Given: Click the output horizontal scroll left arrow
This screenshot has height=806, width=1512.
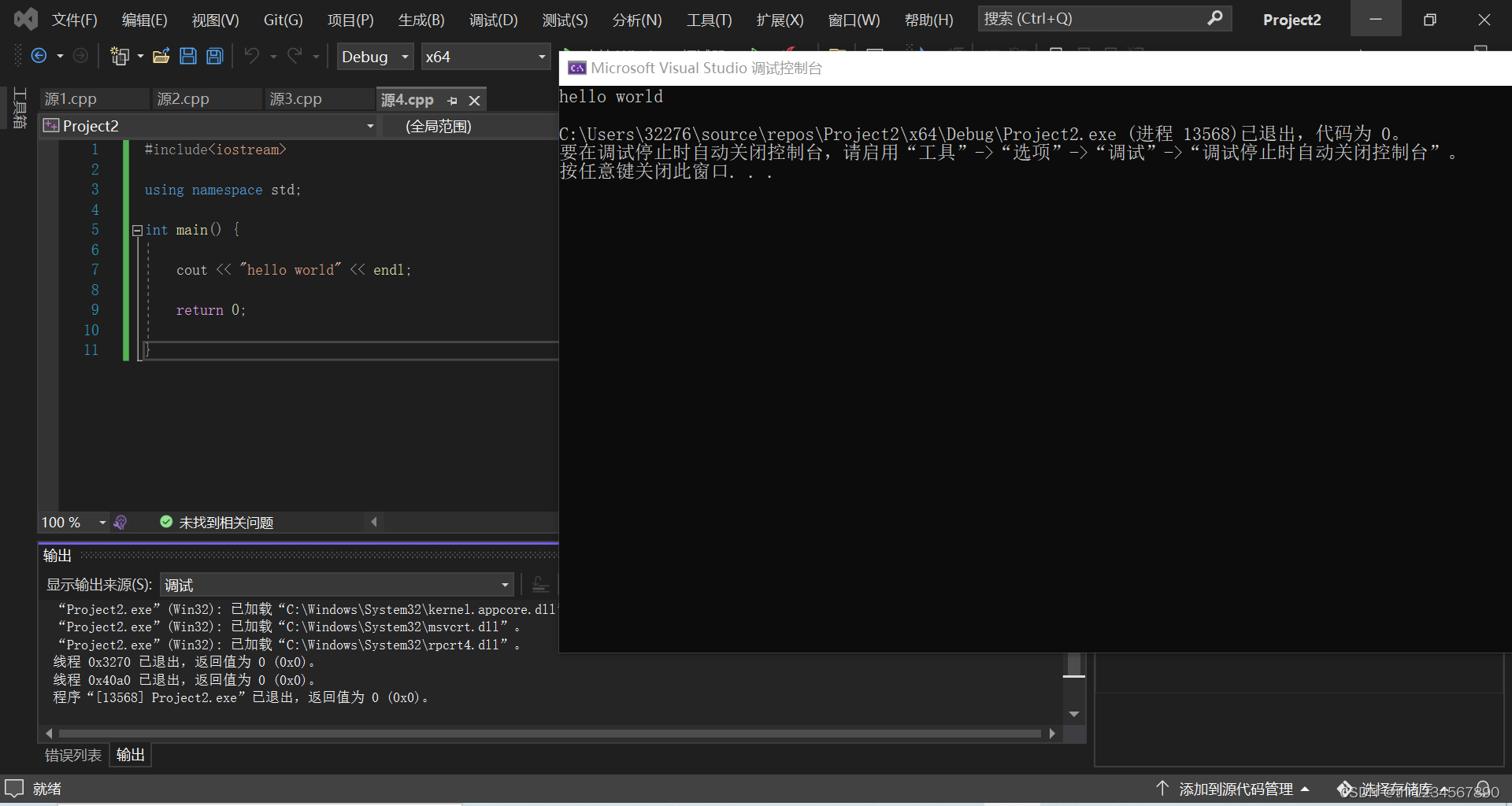Looking at the screenshot, I should pos(49,734).
